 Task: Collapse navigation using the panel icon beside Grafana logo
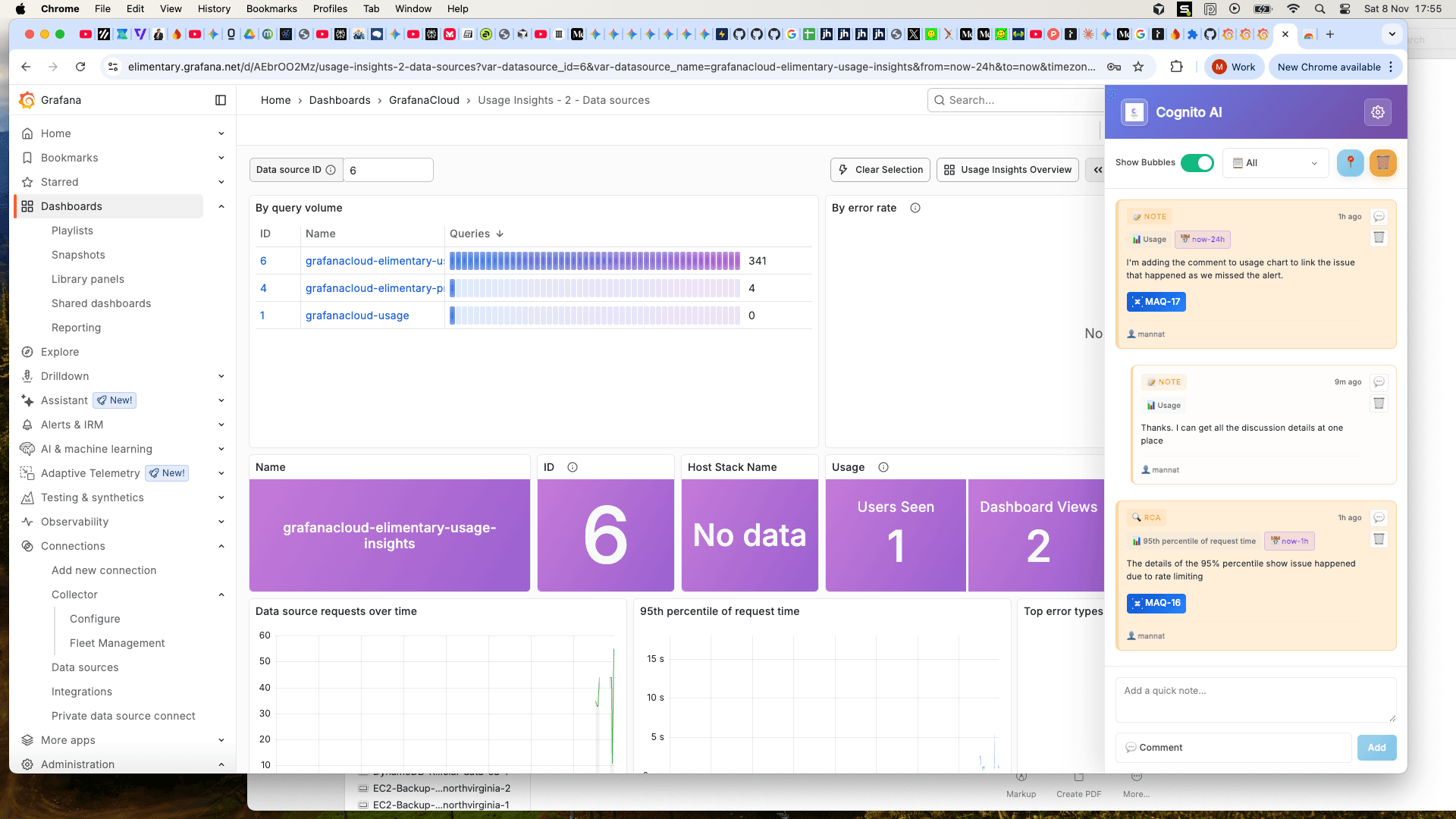point(221,100)
